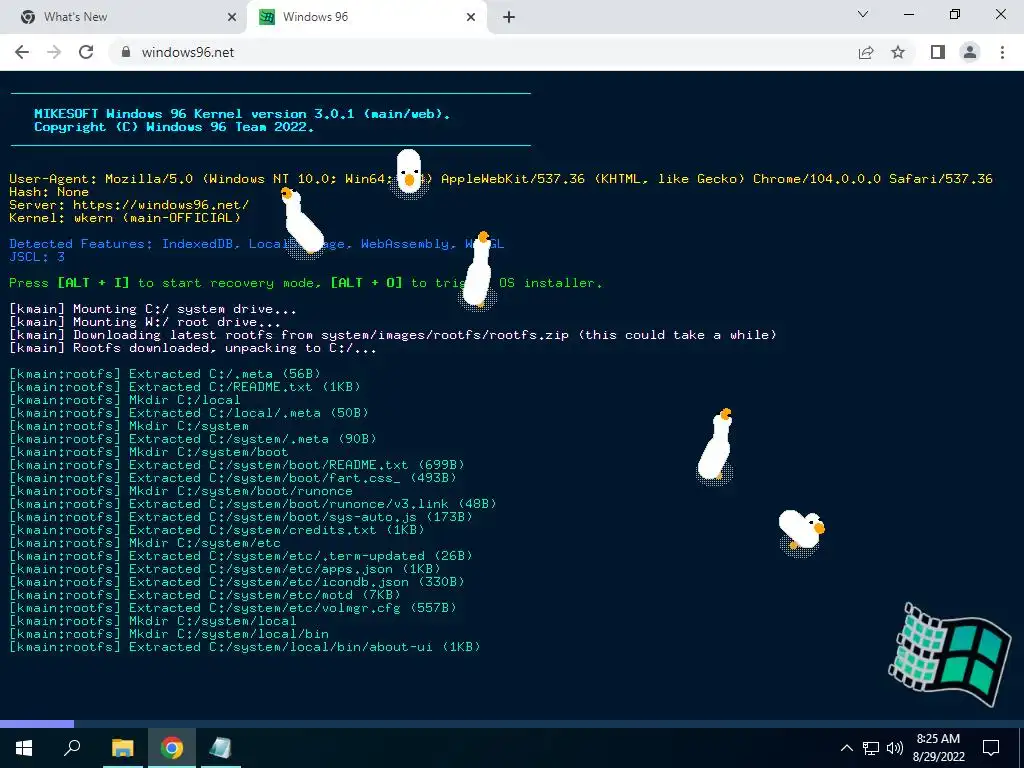This screenshot has height=768, width=1024.
Task: Click the goose over the OS installer text
Action: click(479, 271)
